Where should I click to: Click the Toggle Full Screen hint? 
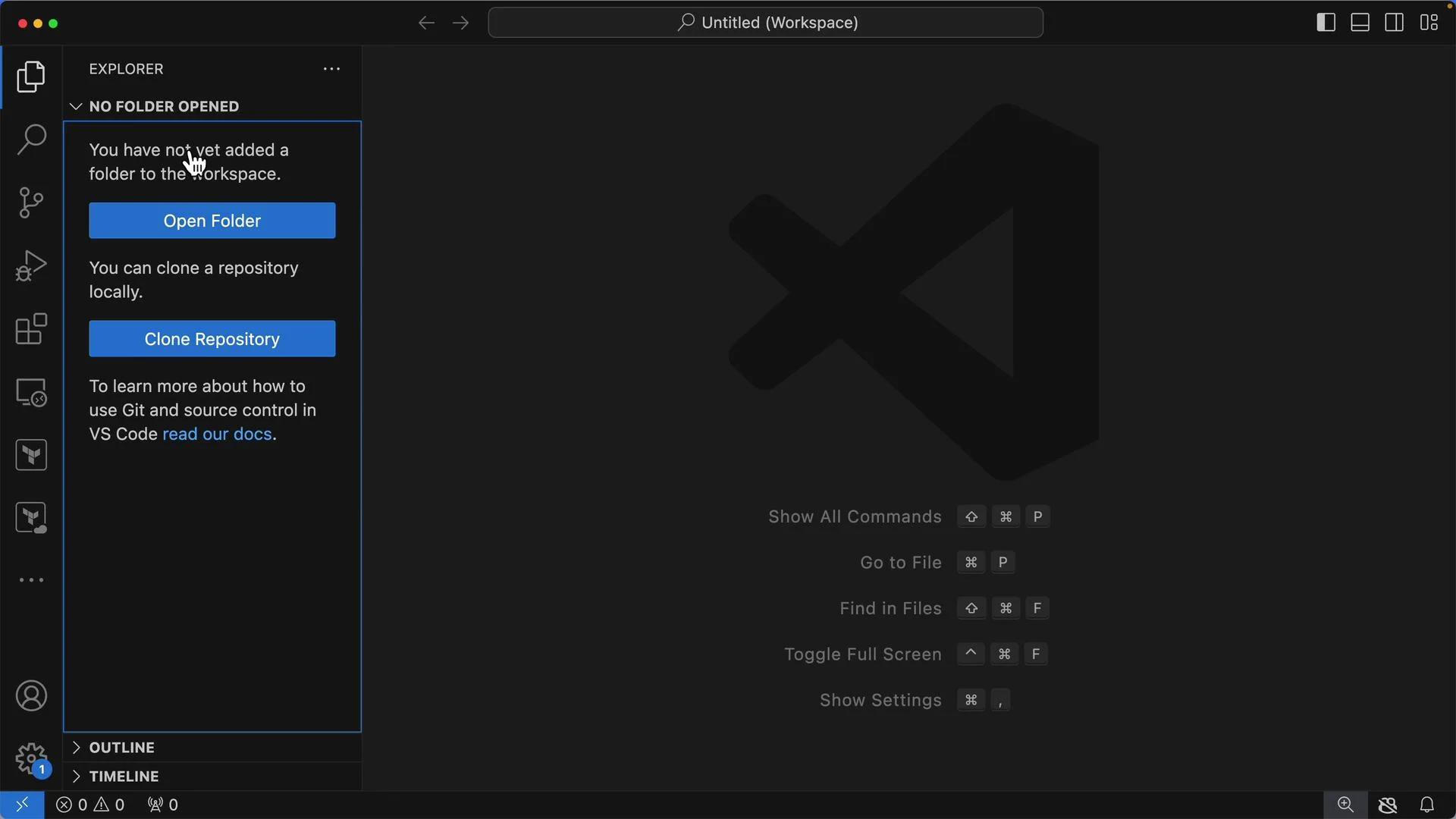[x=916, y=654]
